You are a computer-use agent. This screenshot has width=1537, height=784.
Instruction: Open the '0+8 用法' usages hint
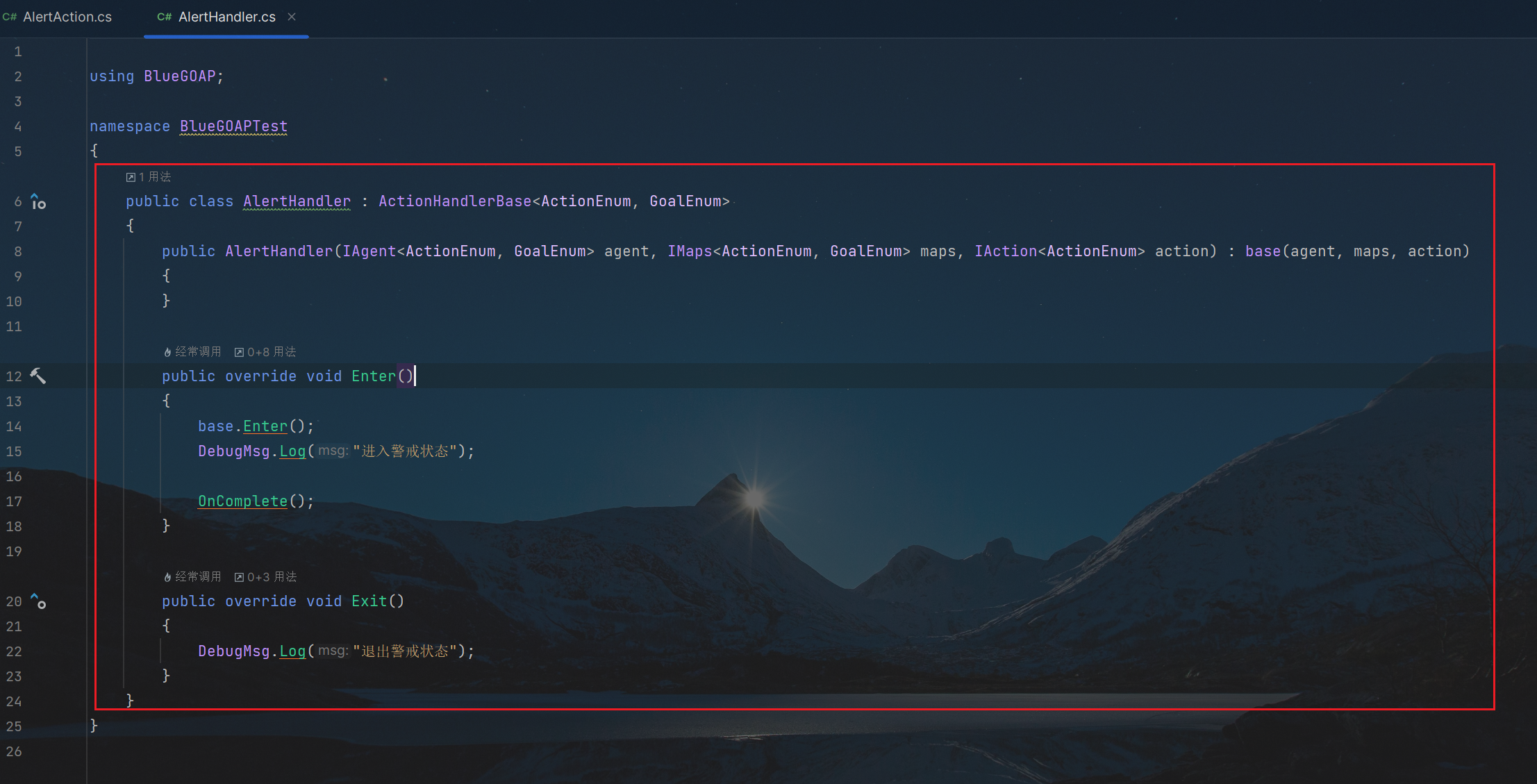[x=271, y=352]
